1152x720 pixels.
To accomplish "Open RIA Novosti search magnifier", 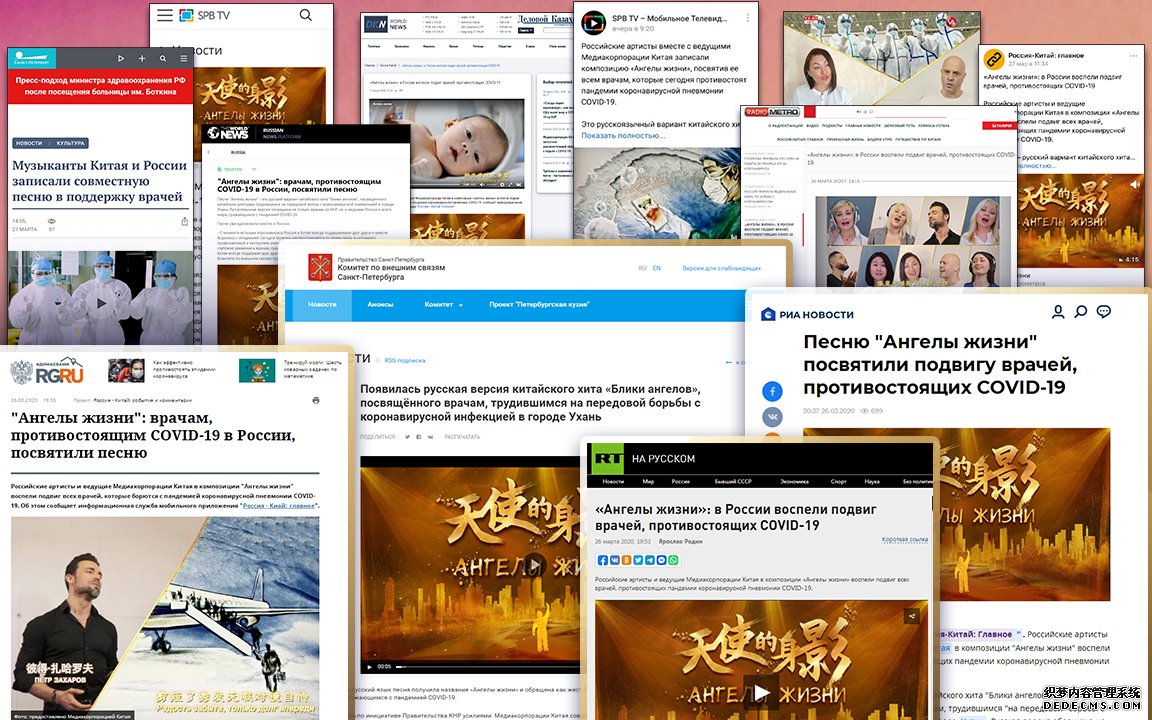I will [1081, 313].
